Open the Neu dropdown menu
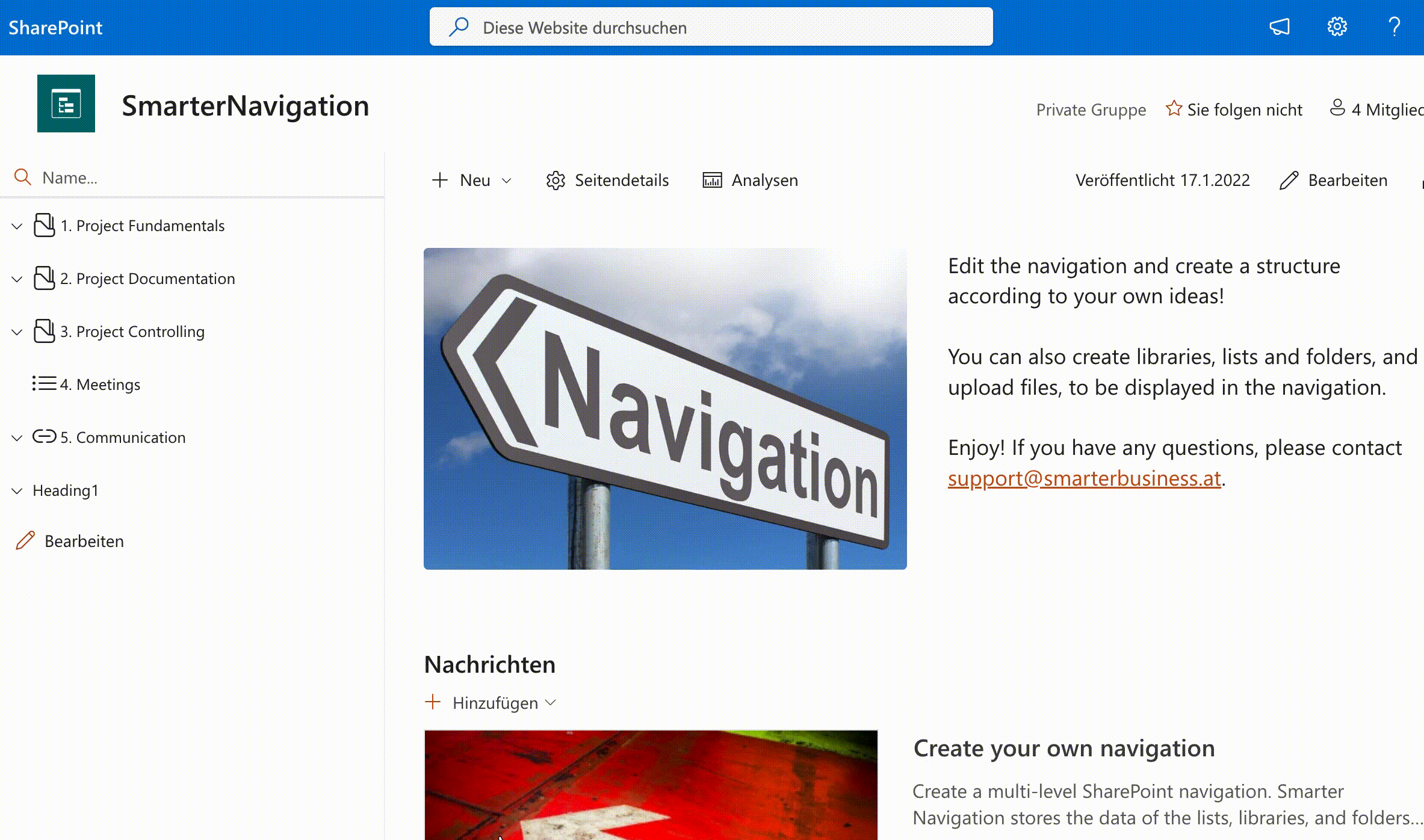 (x=472, y=181)
